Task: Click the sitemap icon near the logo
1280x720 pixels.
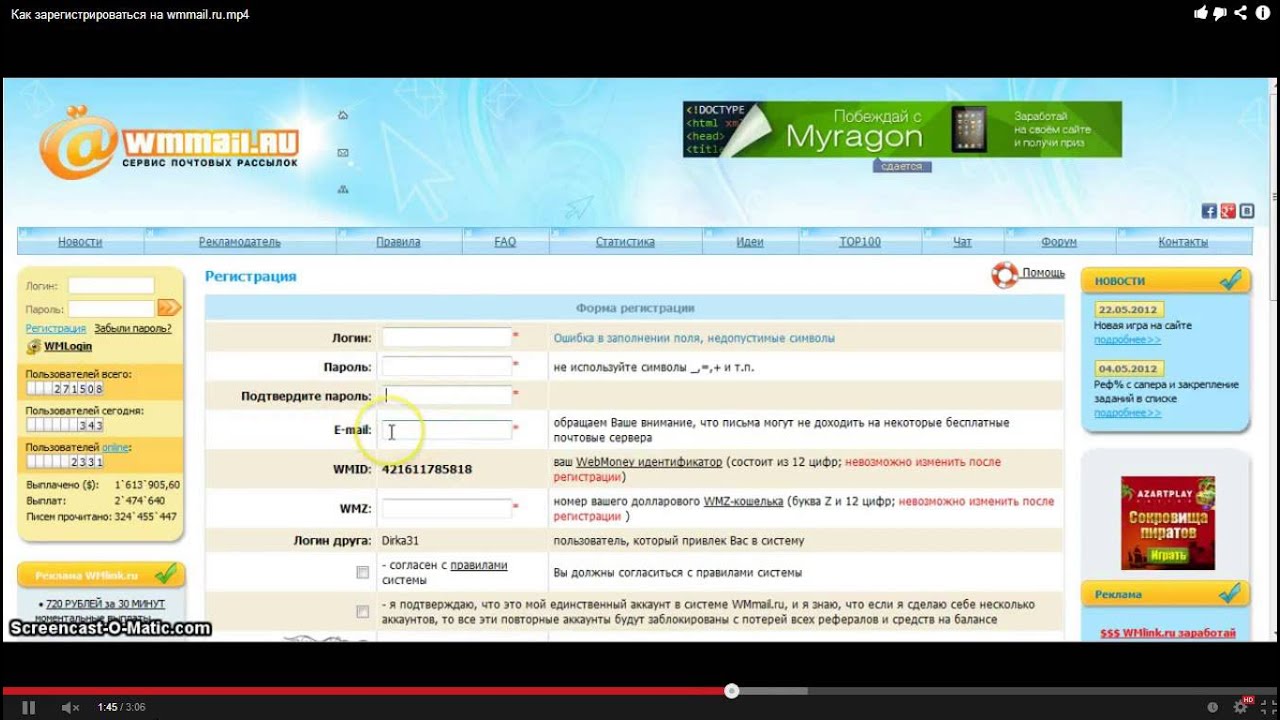Action: pos(343,188)
